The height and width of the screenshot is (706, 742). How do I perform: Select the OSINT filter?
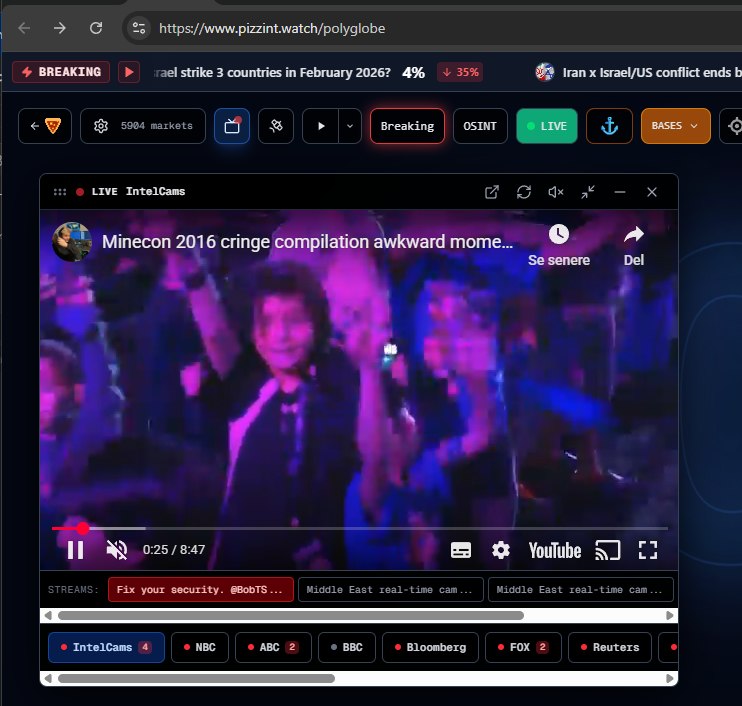click(480, 126)
